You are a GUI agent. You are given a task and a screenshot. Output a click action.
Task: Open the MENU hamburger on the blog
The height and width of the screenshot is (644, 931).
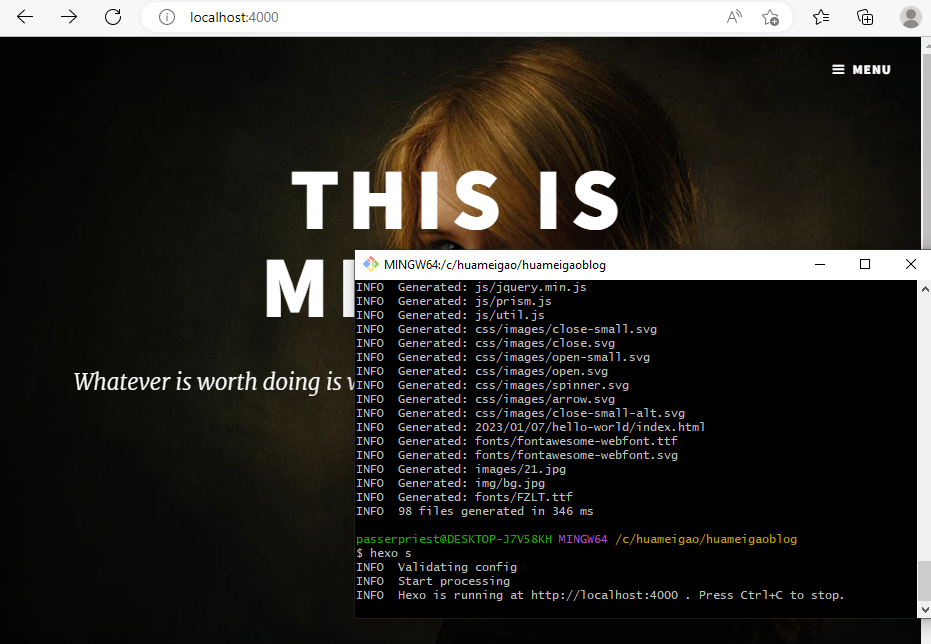pyautogui.click(x=861, y=70)
